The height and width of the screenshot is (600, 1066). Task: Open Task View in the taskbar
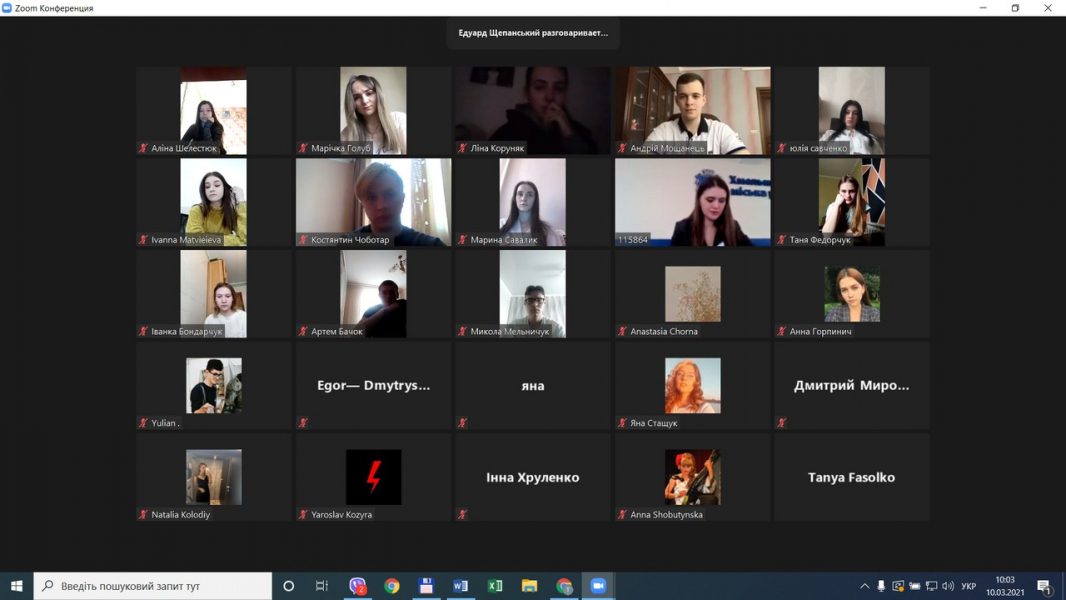pyautogui.click(x=322, y=586)
